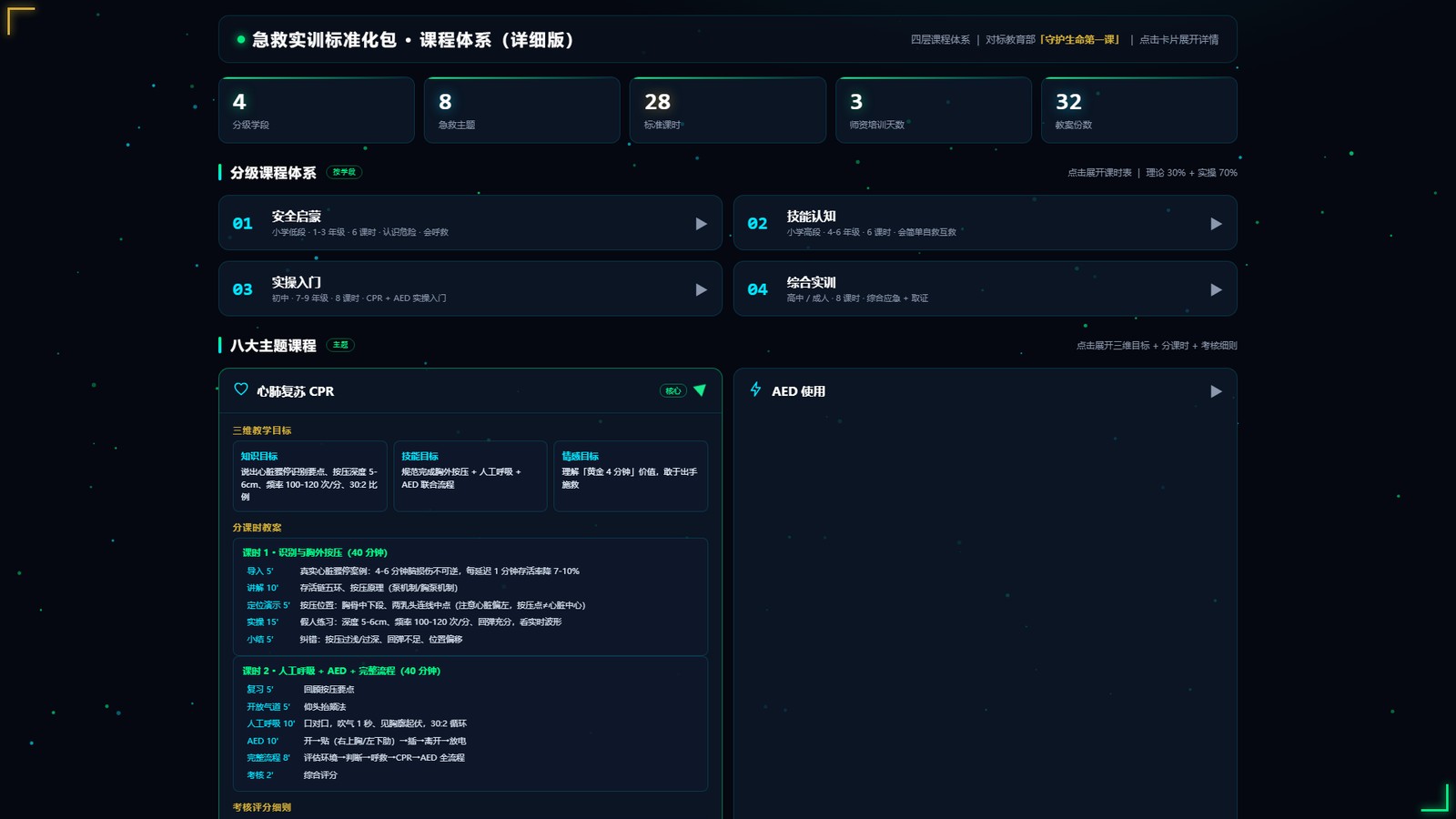
Task: Click the 主题 tag next to 八大主题课程
Action: point(340,345)
